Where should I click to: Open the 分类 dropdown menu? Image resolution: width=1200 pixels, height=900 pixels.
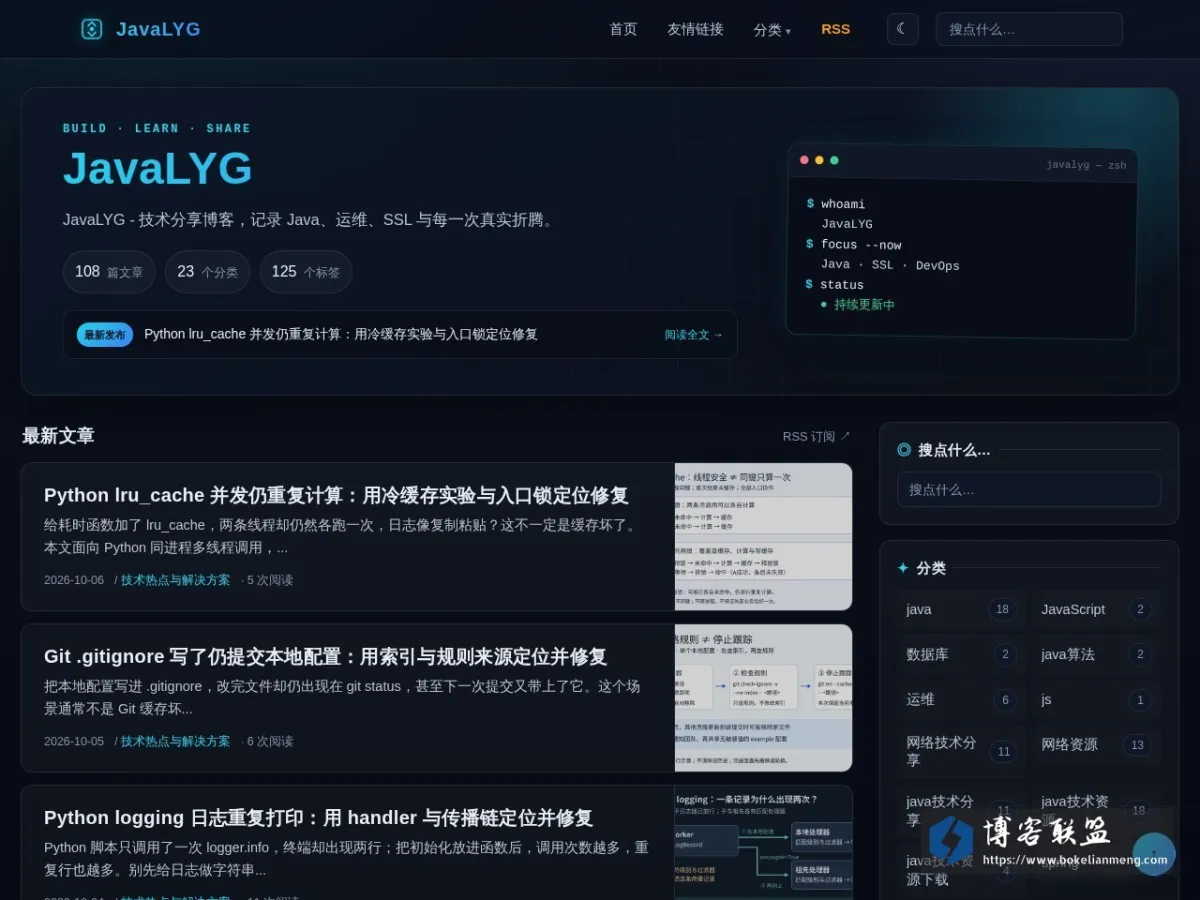772,30
